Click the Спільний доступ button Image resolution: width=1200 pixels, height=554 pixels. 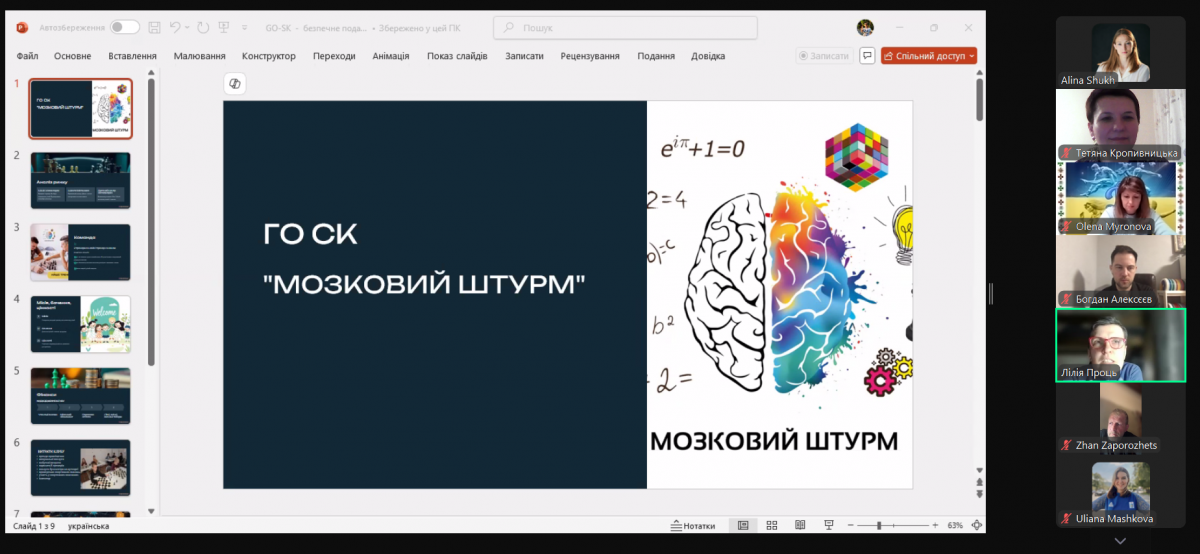coord(929,56)
